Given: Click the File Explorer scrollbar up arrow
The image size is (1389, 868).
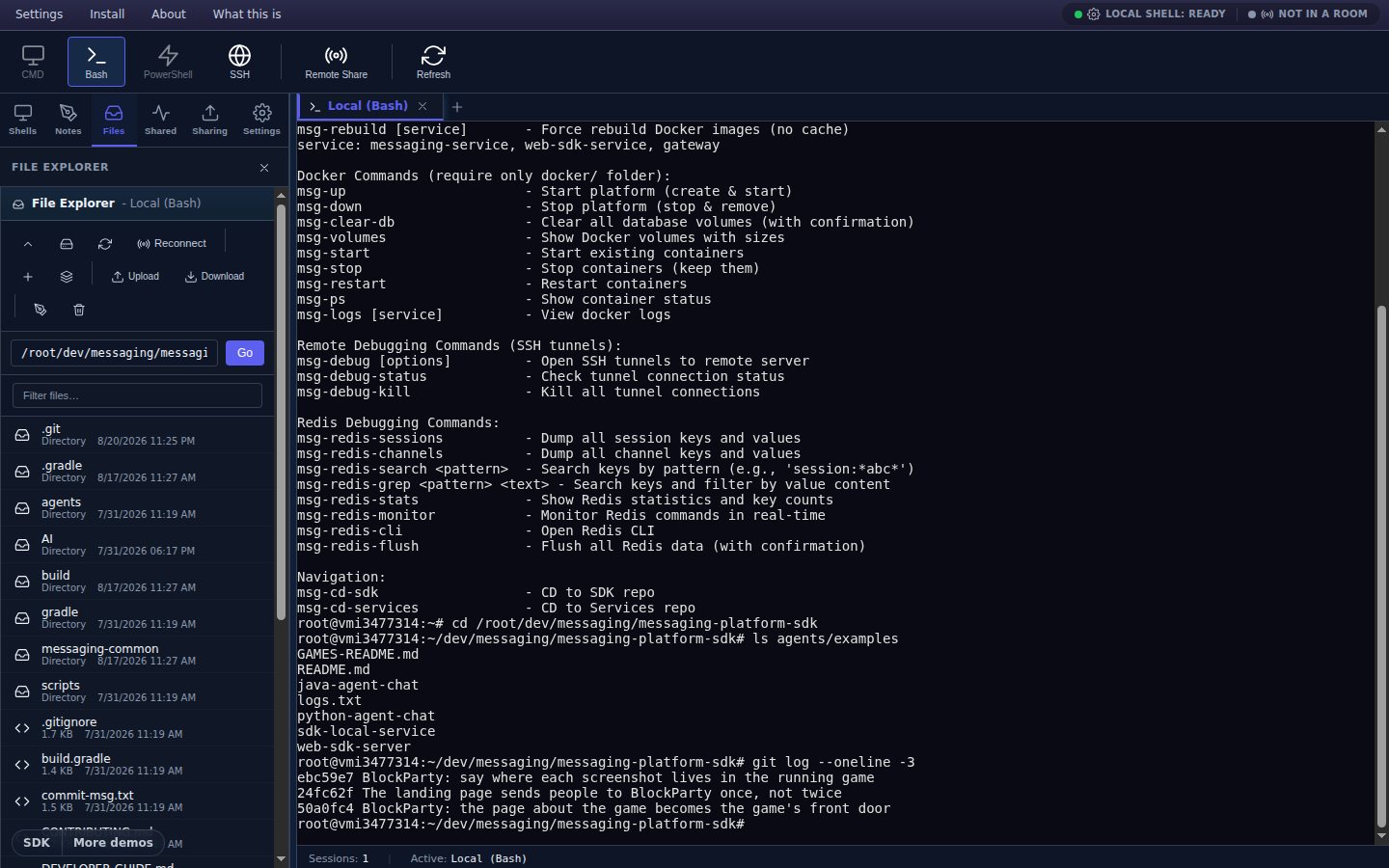Looking at the screenshot, I should pyautogui.click(x=281, y=196).
